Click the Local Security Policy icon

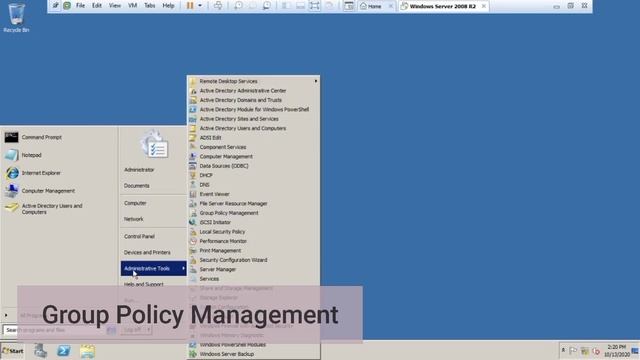coord(193,232)
